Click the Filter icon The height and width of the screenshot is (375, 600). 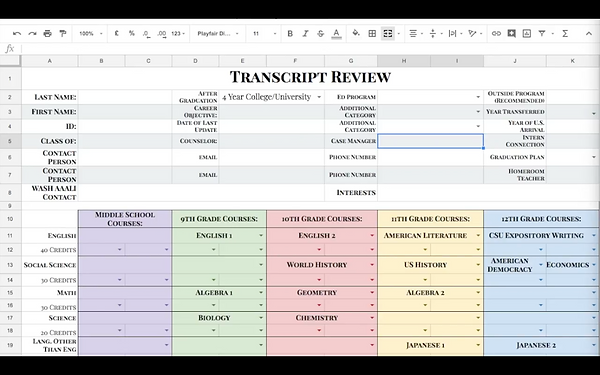(x=542, y=34)
